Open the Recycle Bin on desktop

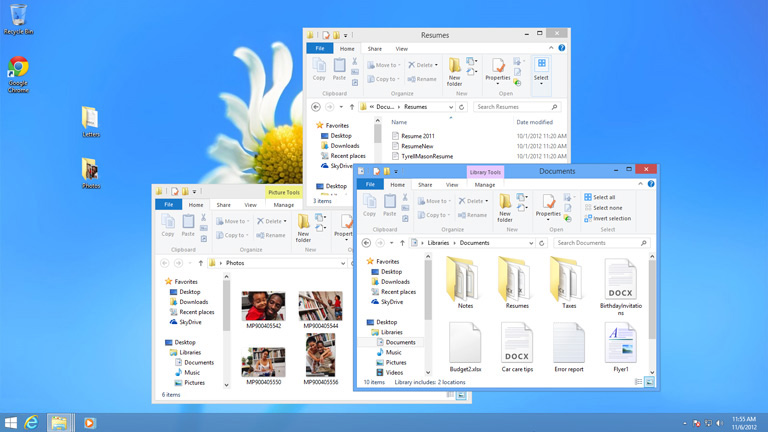tap(18, 17)
